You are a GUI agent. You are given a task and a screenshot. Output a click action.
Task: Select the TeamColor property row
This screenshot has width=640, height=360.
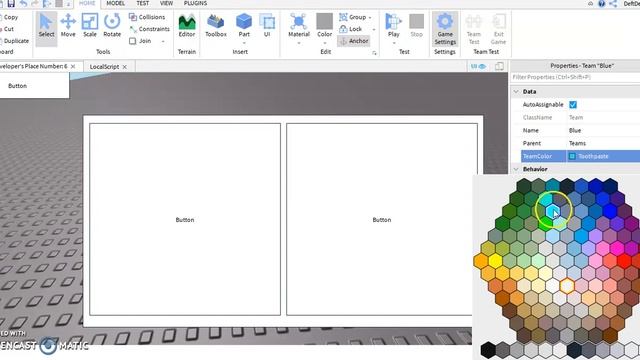[580, 156]
